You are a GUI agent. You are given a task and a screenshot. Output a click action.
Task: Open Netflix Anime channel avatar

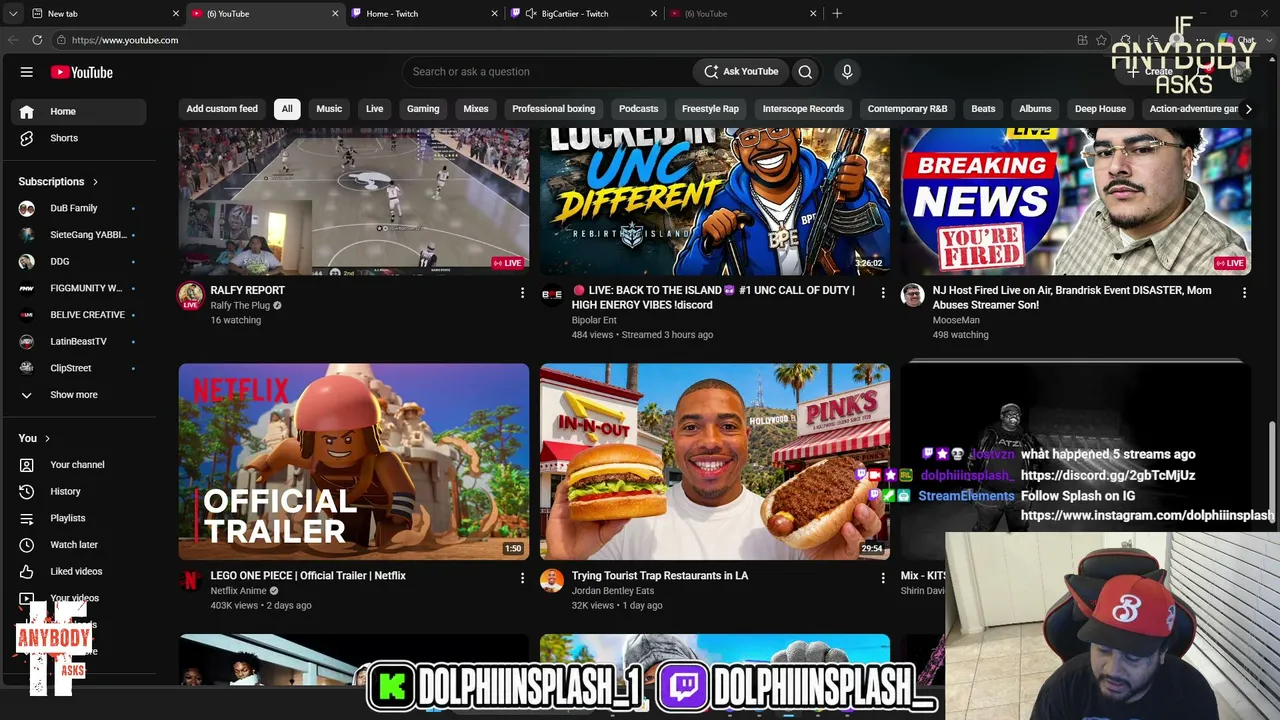(x=190, y=580)
